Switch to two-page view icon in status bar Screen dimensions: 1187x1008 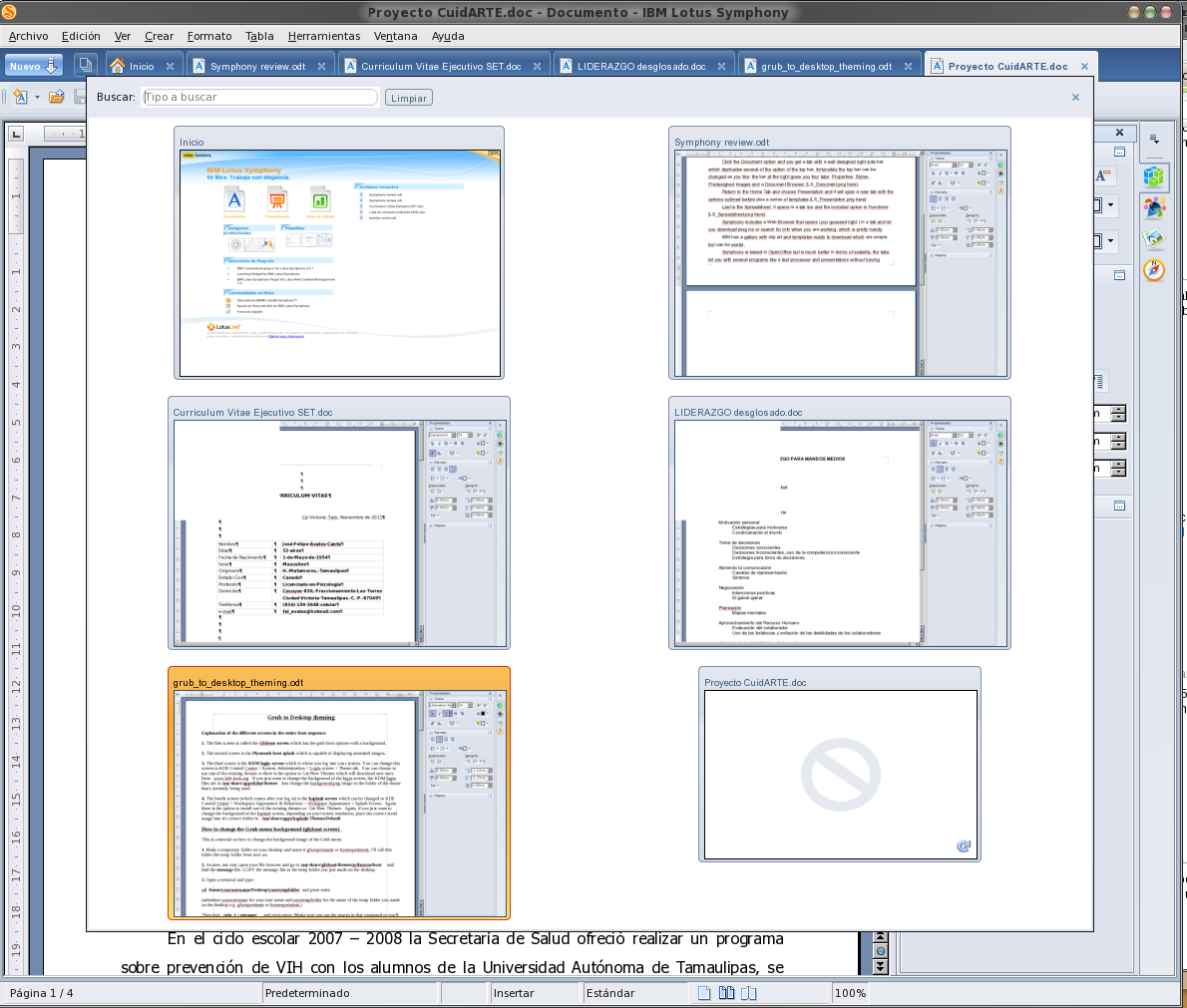(x=727, y=993)
